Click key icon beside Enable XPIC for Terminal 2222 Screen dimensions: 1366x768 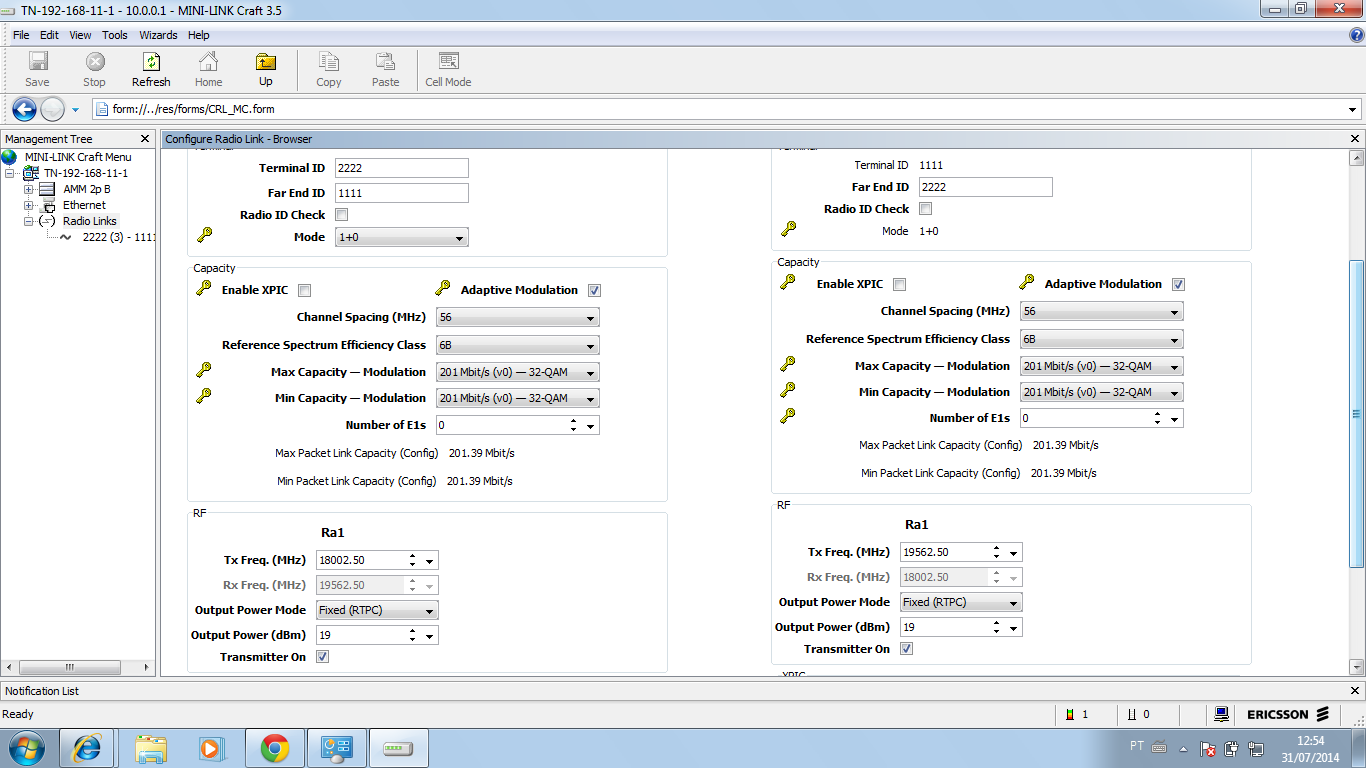[x=204, y=288]
